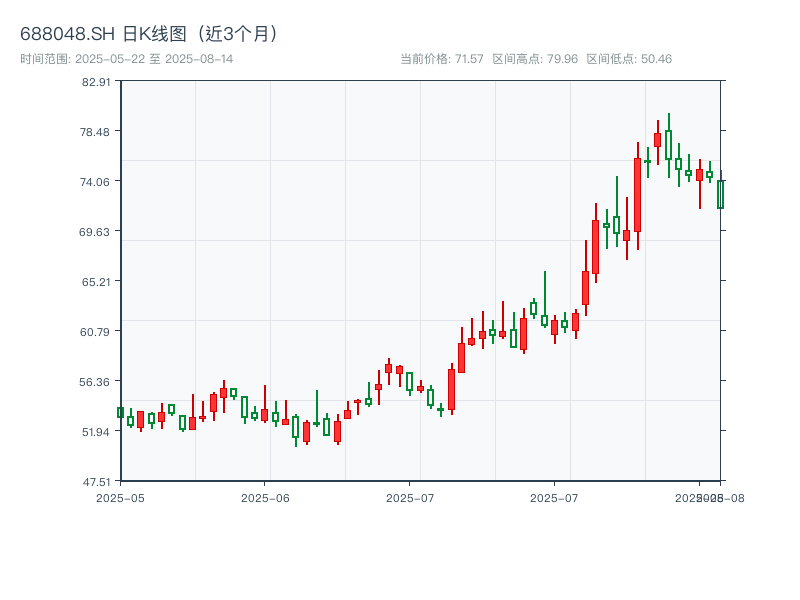This screenshot has width=800, height=600.
Task: Click the 51.94 y-axis value
Action: coord(96,432)
